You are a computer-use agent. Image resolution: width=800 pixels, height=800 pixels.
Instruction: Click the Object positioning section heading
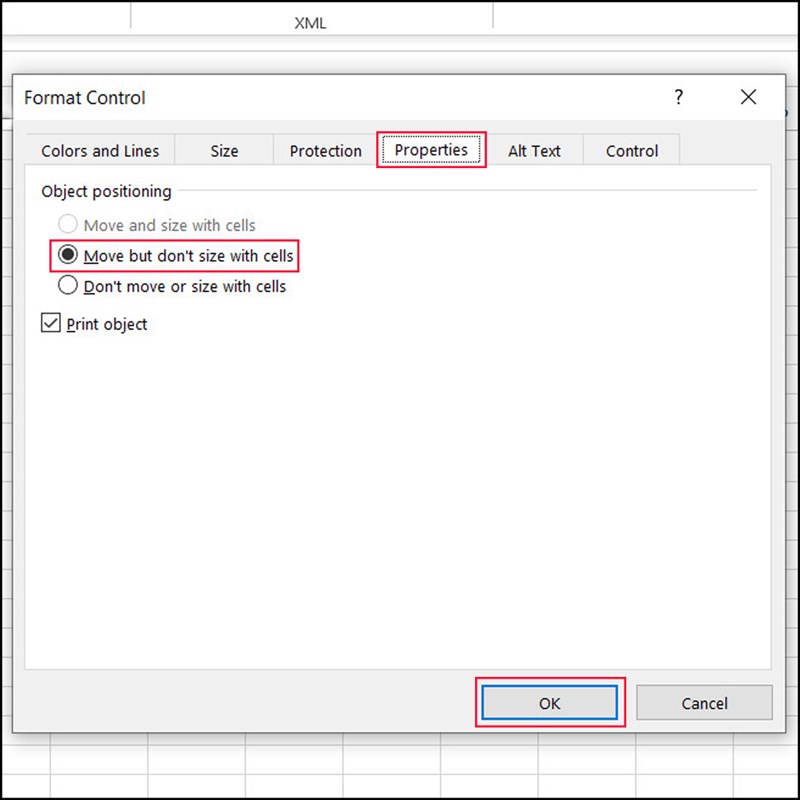(106, 191)
